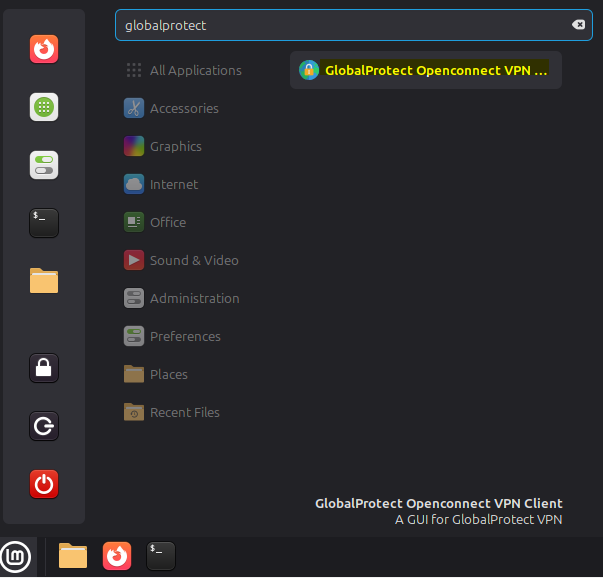Click the Linux Mint menu button in taskbar

pyautogui.click(x=17, y=556)
